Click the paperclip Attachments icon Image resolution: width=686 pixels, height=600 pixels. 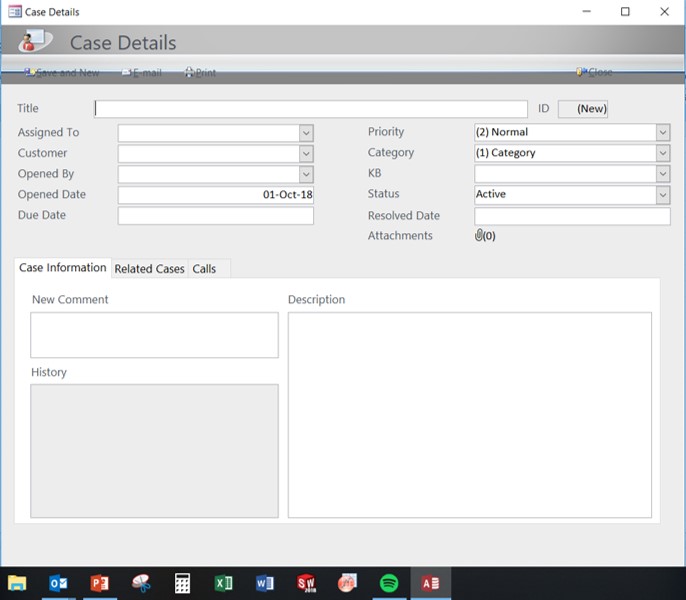coord(479,235)
